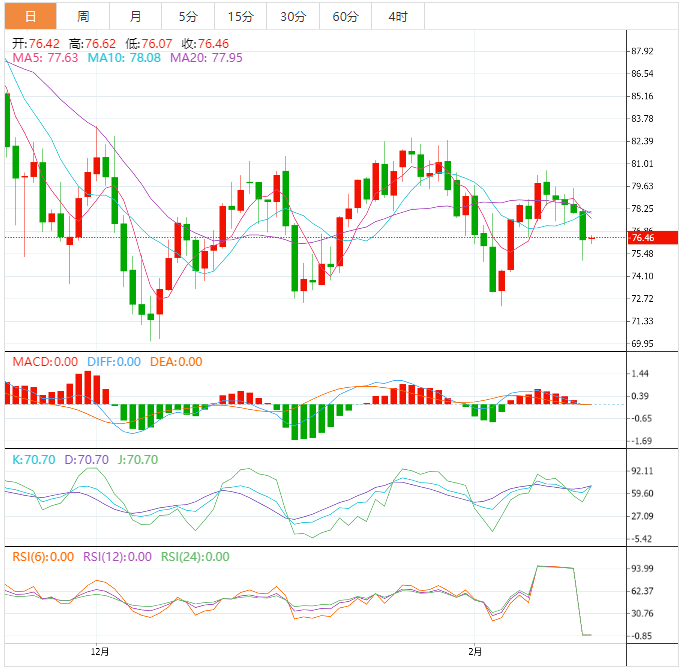This screenshot has width=682, height=672.
Task: Click the 12月 date marker on time axis
Action: (x=99, y=652)
